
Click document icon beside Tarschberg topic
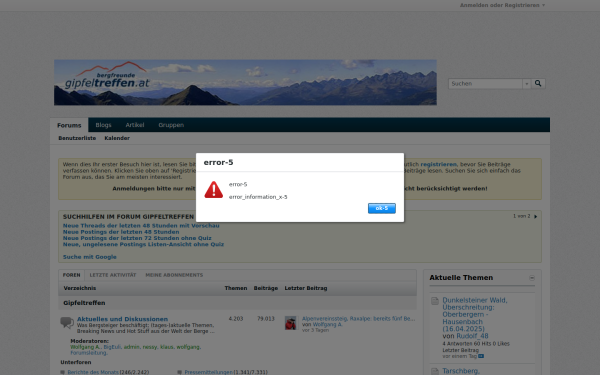pyautogui.click(x=435, y=371)
